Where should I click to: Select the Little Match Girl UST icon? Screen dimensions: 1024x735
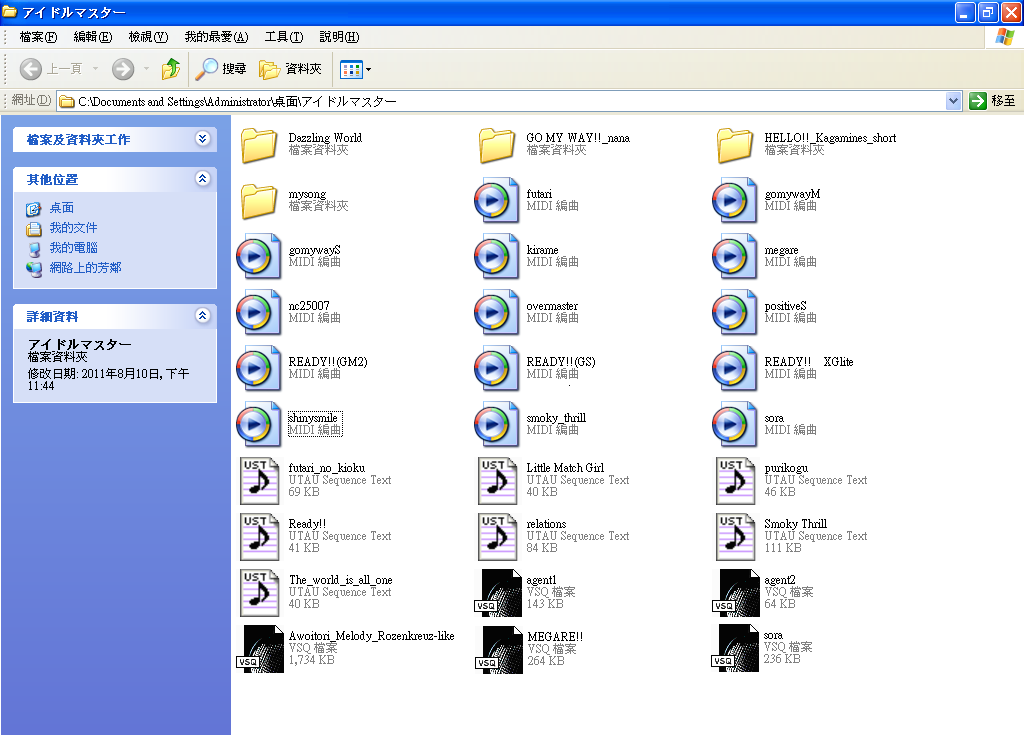click(497, 481)
